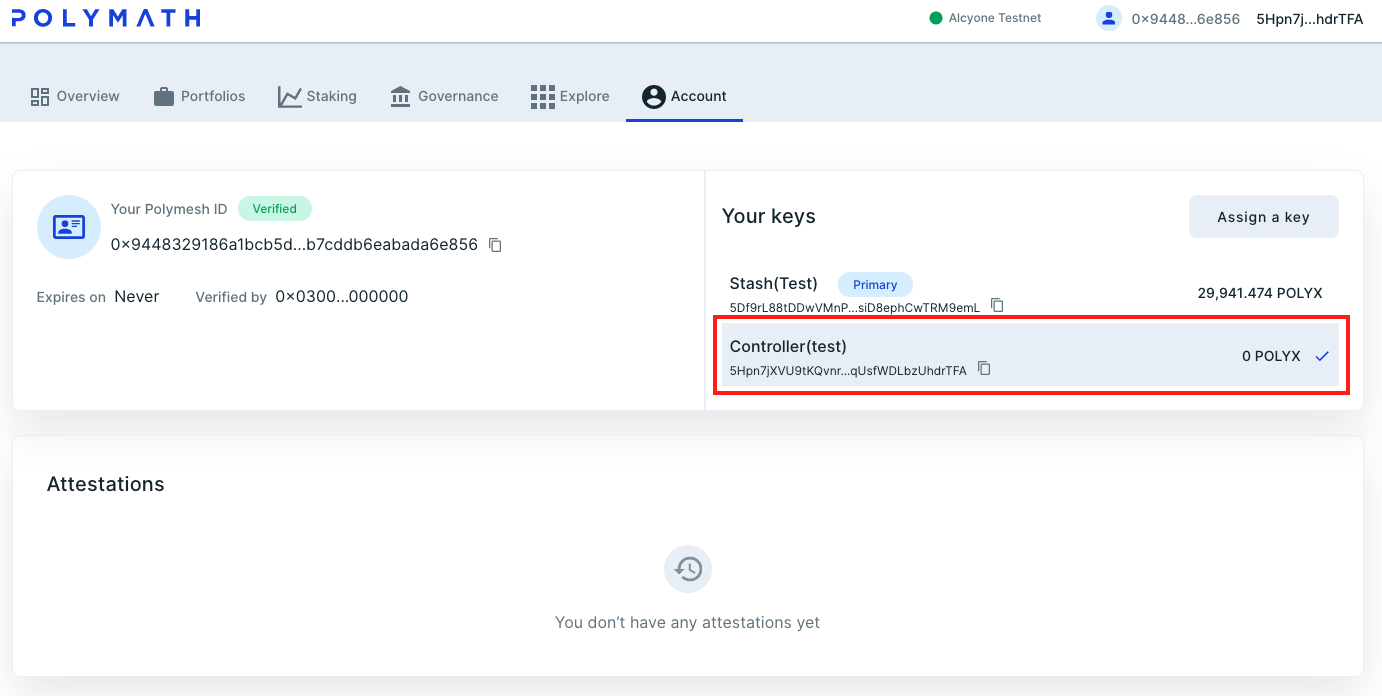Click the Overview dashboard icon
This screenshot has width=1382, height=696.
click(40, 96)
